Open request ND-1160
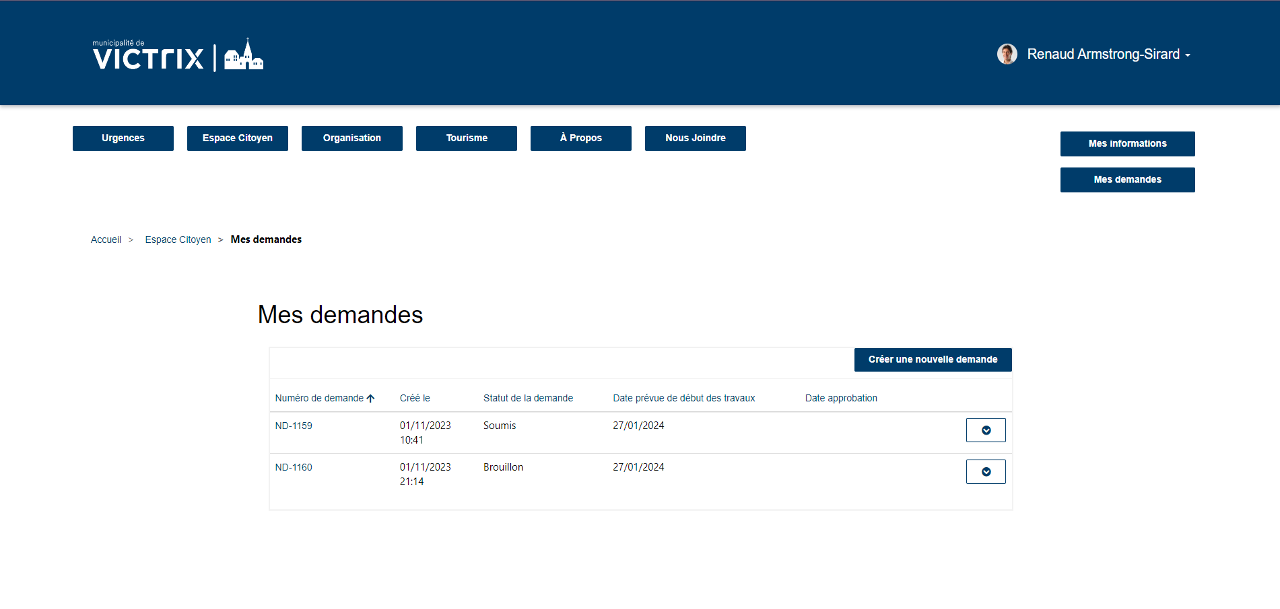This screenshot has height=609, width=1280. click(294, 468)
